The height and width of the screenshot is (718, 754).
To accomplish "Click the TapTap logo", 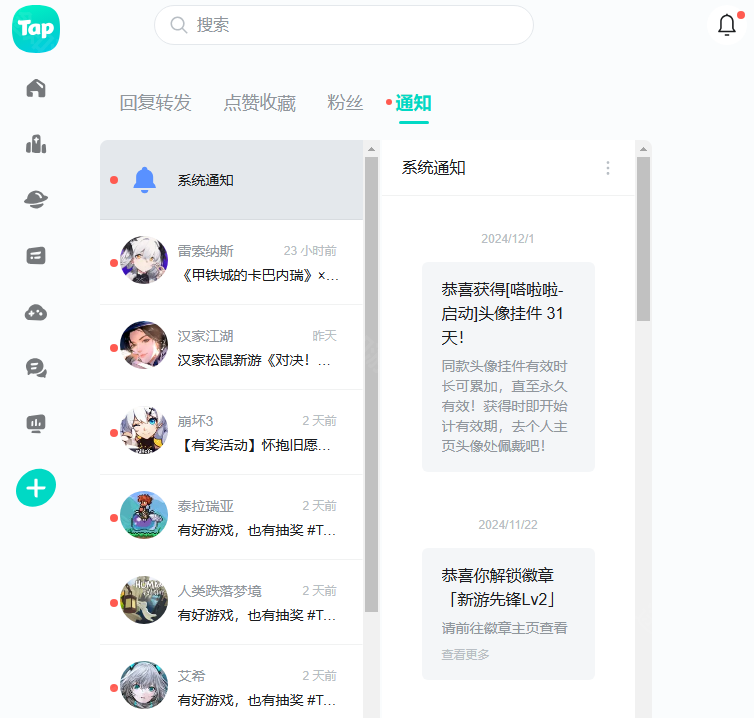I will [36, 29].
